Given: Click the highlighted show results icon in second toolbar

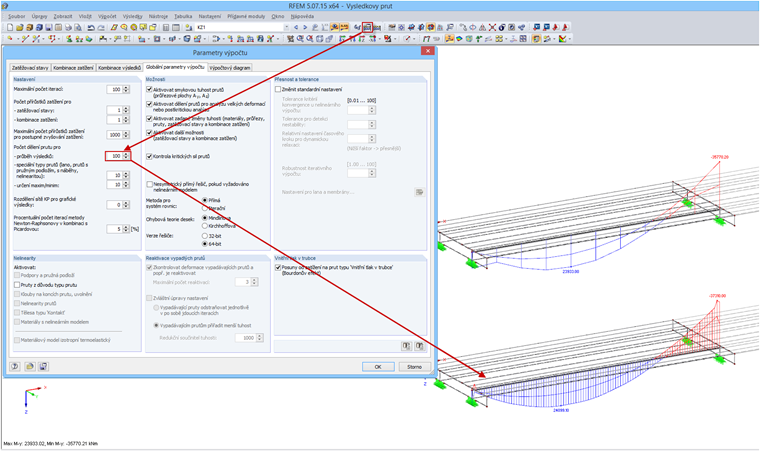Looking at the screenshot, I should 449,39.
